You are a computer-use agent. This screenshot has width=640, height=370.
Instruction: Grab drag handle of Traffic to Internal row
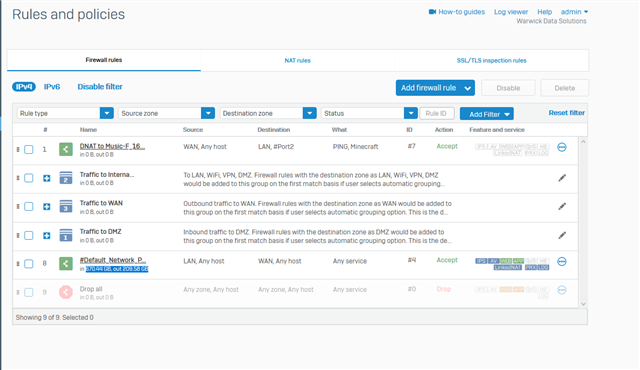point(18,178)
